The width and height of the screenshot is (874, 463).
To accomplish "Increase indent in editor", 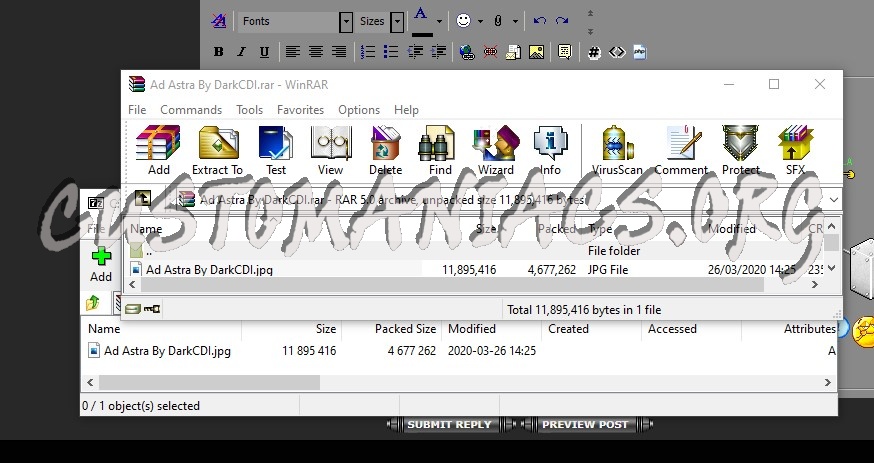I will click(439, 52).
